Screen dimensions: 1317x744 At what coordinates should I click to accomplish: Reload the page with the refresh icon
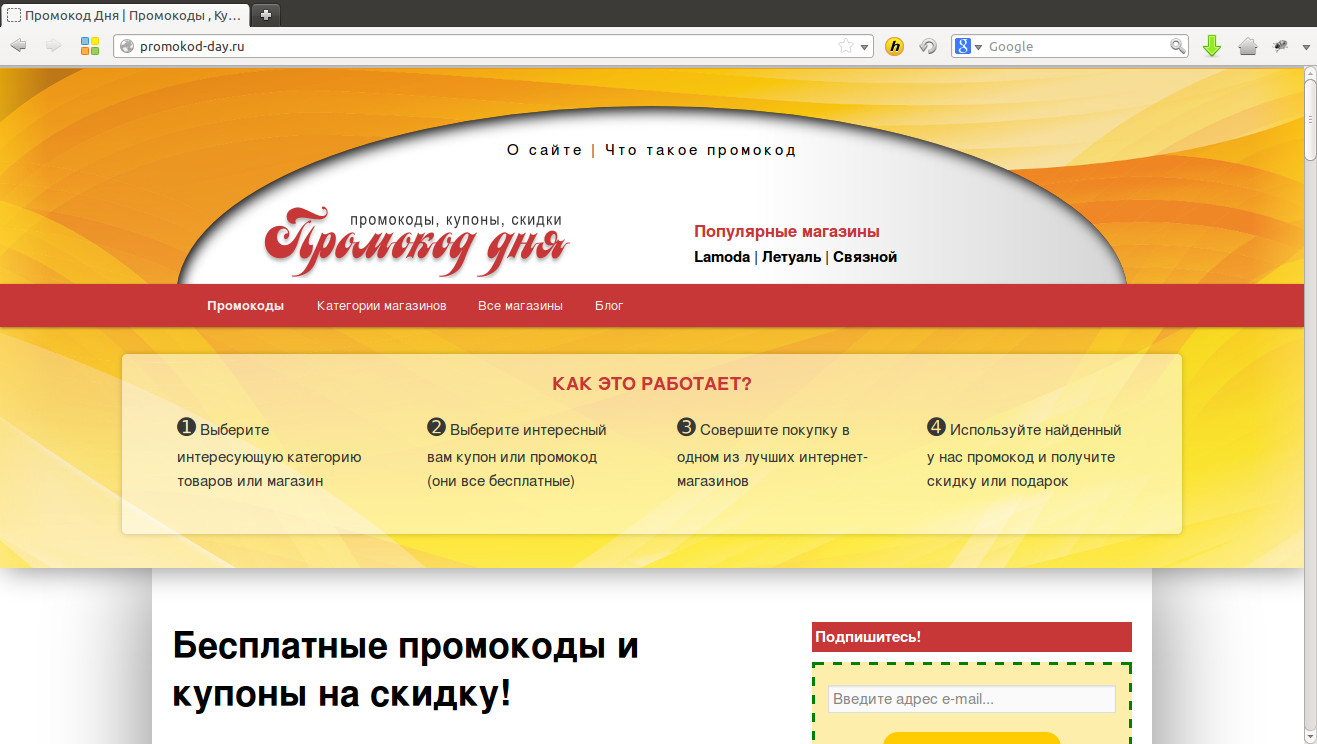(x=928, y=46)
